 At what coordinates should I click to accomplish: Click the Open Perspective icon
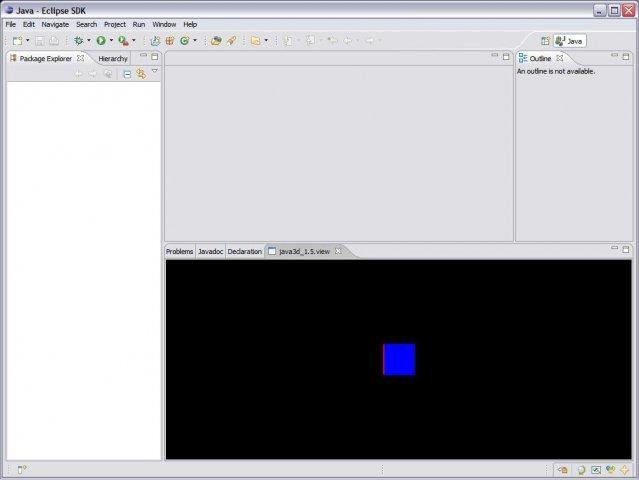pos(545,41)
